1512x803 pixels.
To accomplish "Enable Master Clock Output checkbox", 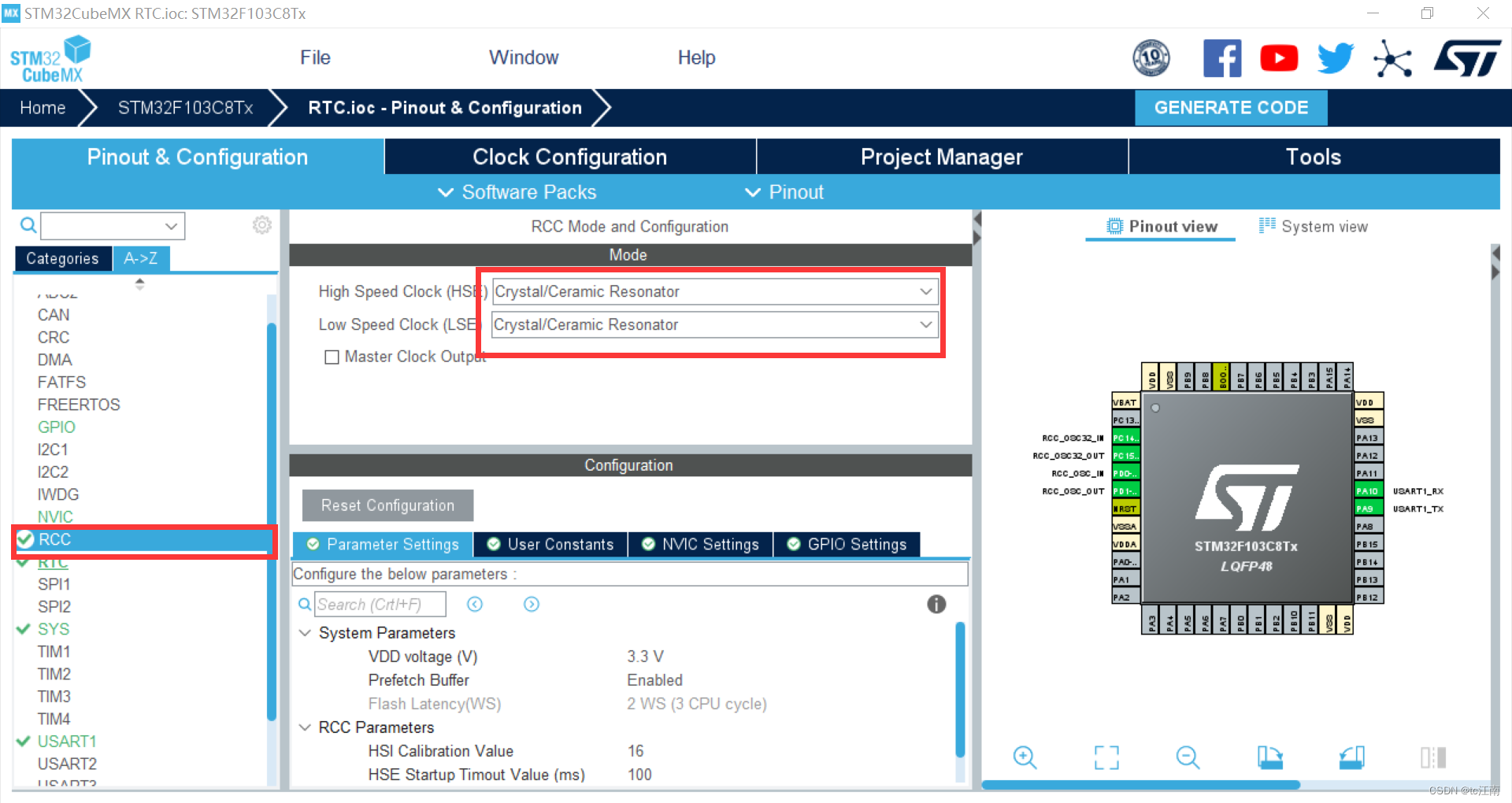I will coord(332,357).
